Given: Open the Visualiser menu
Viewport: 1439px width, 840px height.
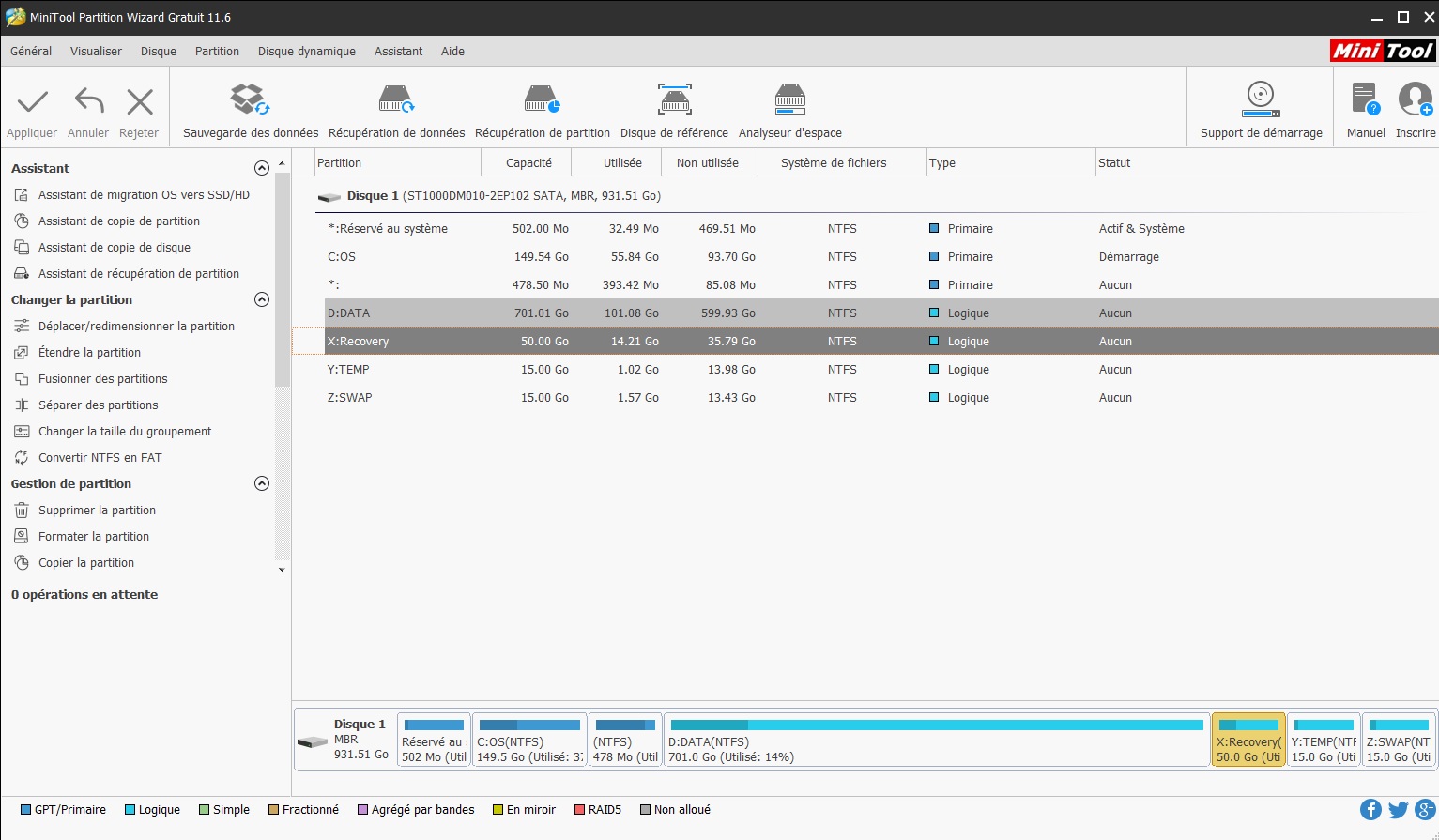Looking at the screenshot, I should click(96, 52).
